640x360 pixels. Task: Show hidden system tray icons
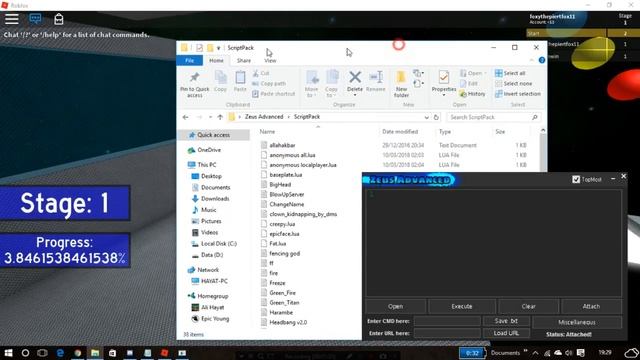click(x=535, y=353)
